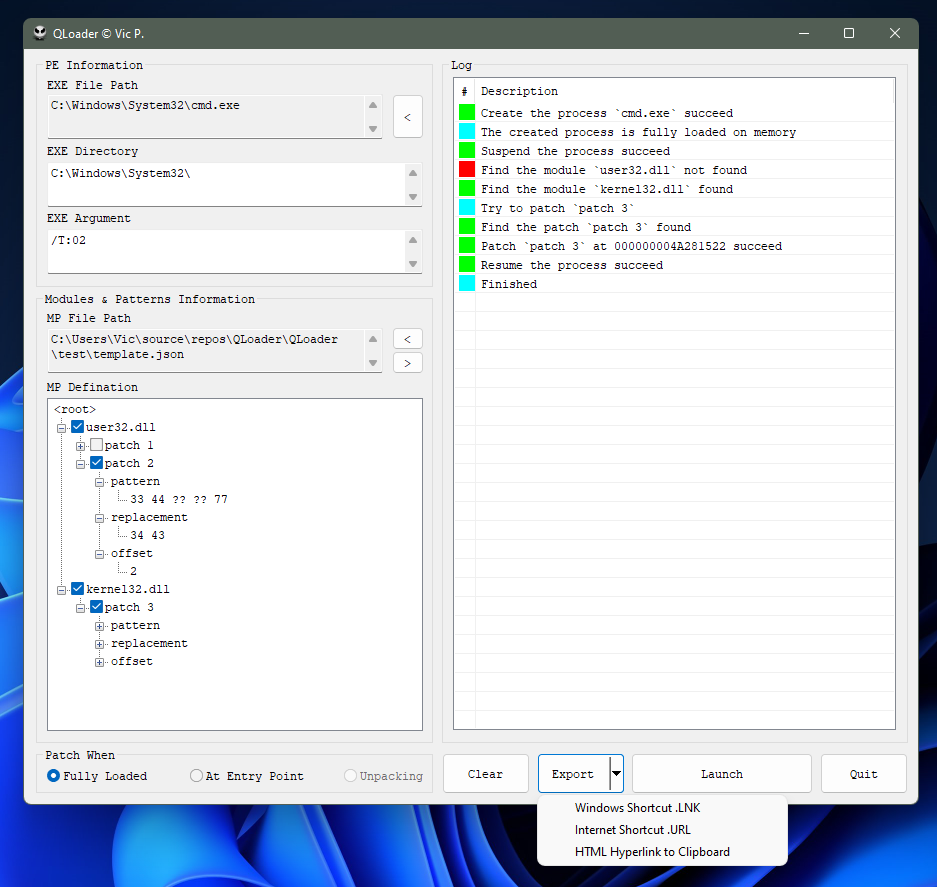This screenshot has width=937, height=887.
Task: Select log row 'Find the module `kernel32.dll` found'
Action: [x=674, y=189]
